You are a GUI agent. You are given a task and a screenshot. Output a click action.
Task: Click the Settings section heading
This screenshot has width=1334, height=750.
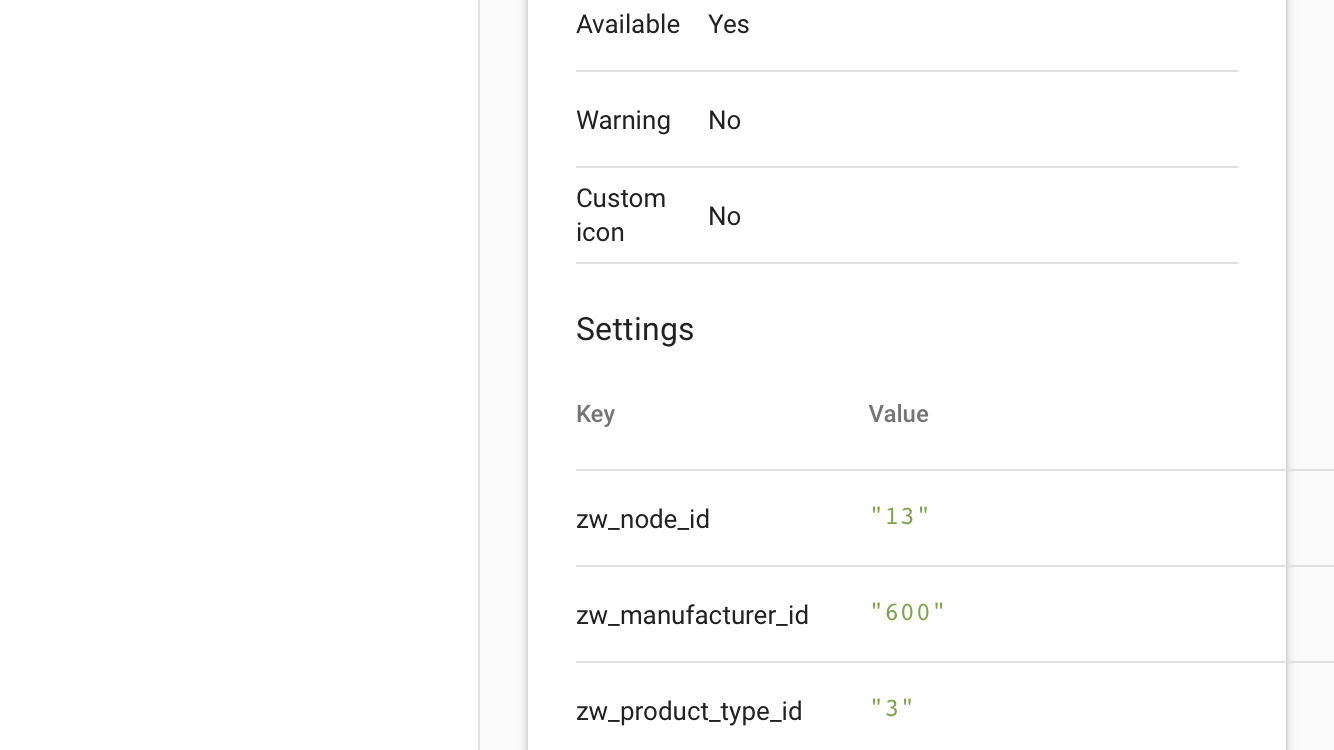coord(634,329)
